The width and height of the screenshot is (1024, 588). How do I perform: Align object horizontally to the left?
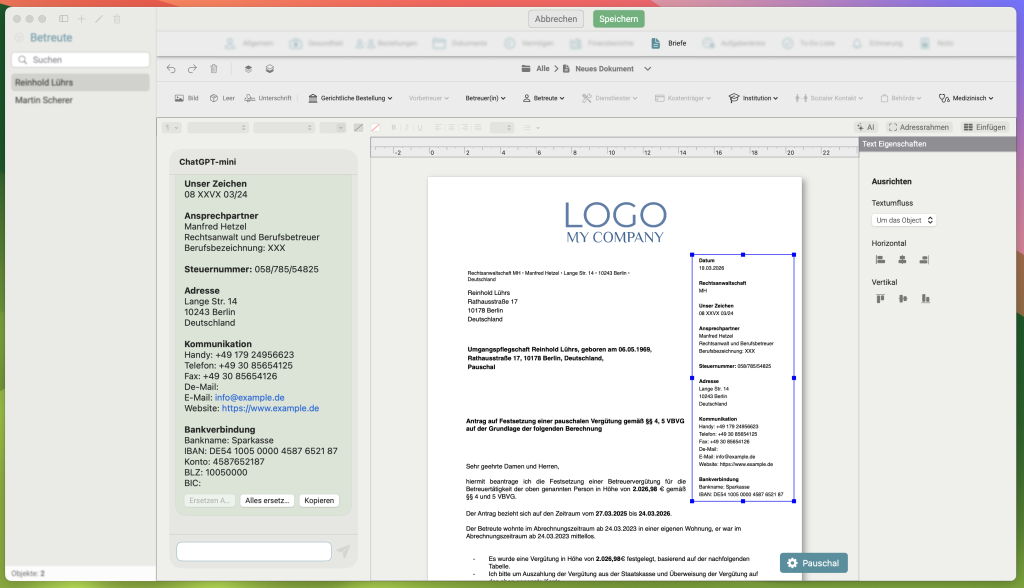(880, 259)
